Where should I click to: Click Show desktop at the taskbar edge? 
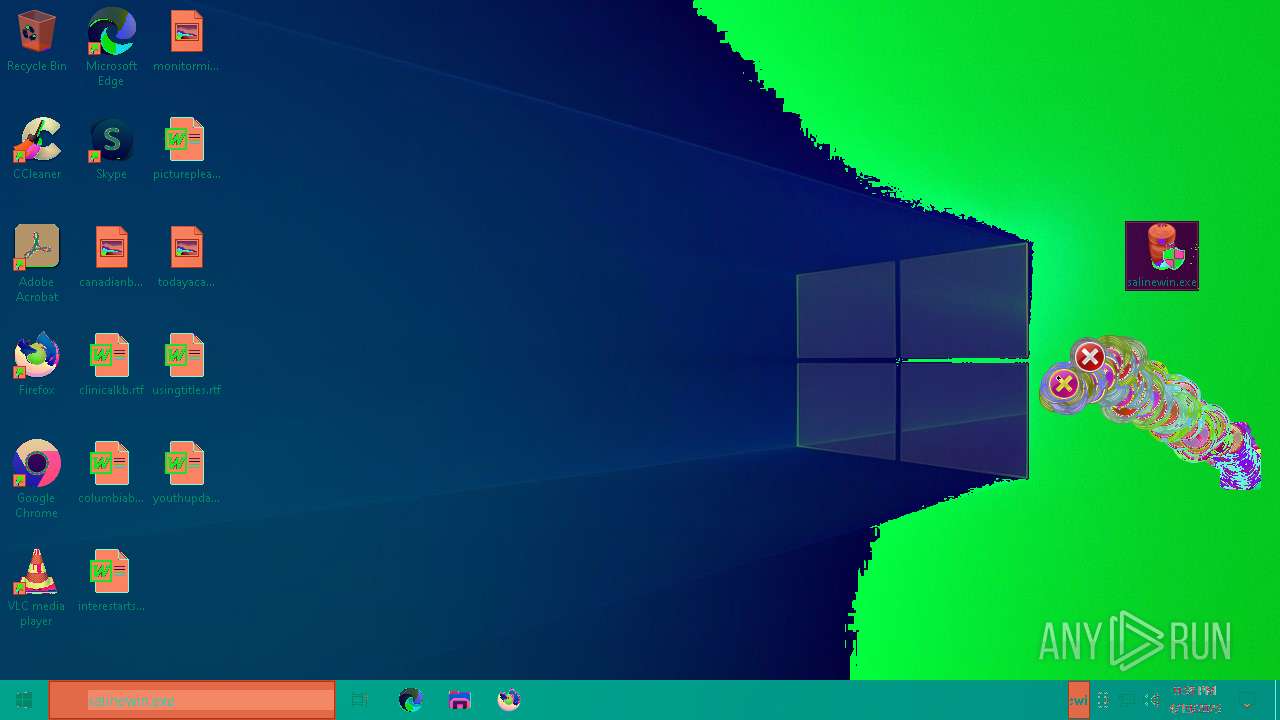(x=1277, y=700)
